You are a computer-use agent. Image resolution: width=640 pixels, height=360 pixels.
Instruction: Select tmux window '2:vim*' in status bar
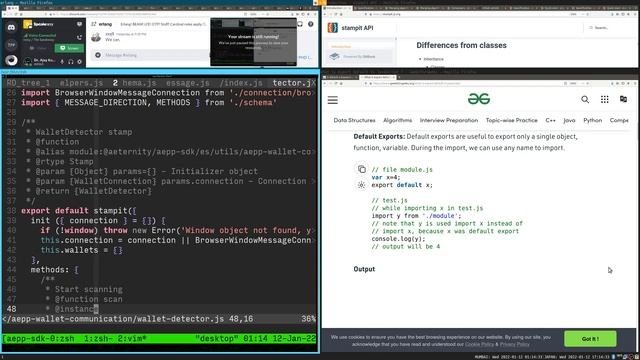[x=132, y=339]
